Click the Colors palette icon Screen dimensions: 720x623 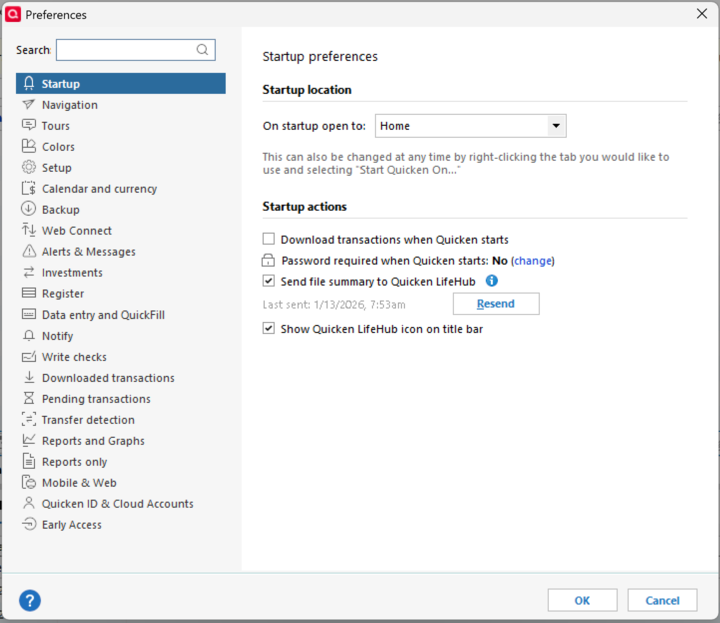point(29,147)
